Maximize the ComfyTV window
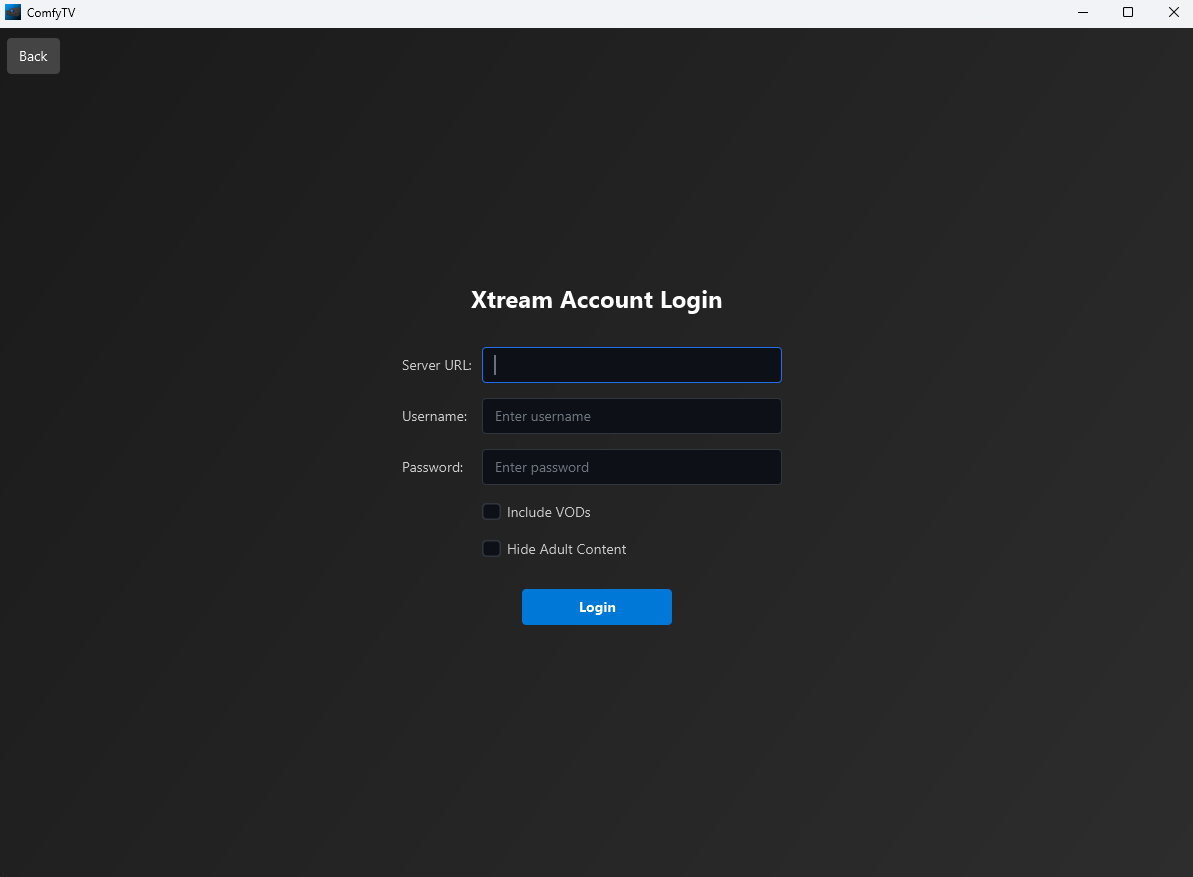The width and height of the screenshot is (1193, 877). click(1128, 13)
